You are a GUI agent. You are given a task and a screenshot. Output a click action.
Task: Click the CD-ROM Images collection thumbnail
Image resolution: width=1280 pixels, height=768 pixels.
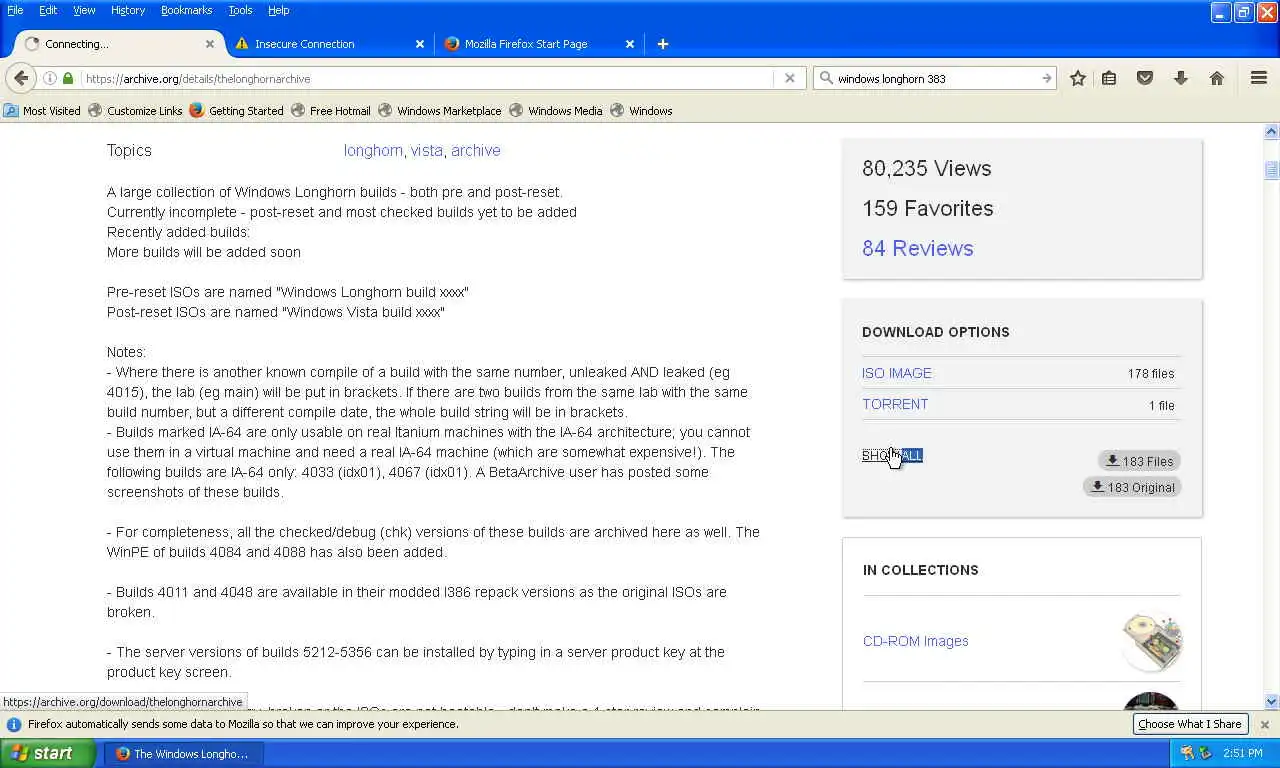(x=1152, y=641)
